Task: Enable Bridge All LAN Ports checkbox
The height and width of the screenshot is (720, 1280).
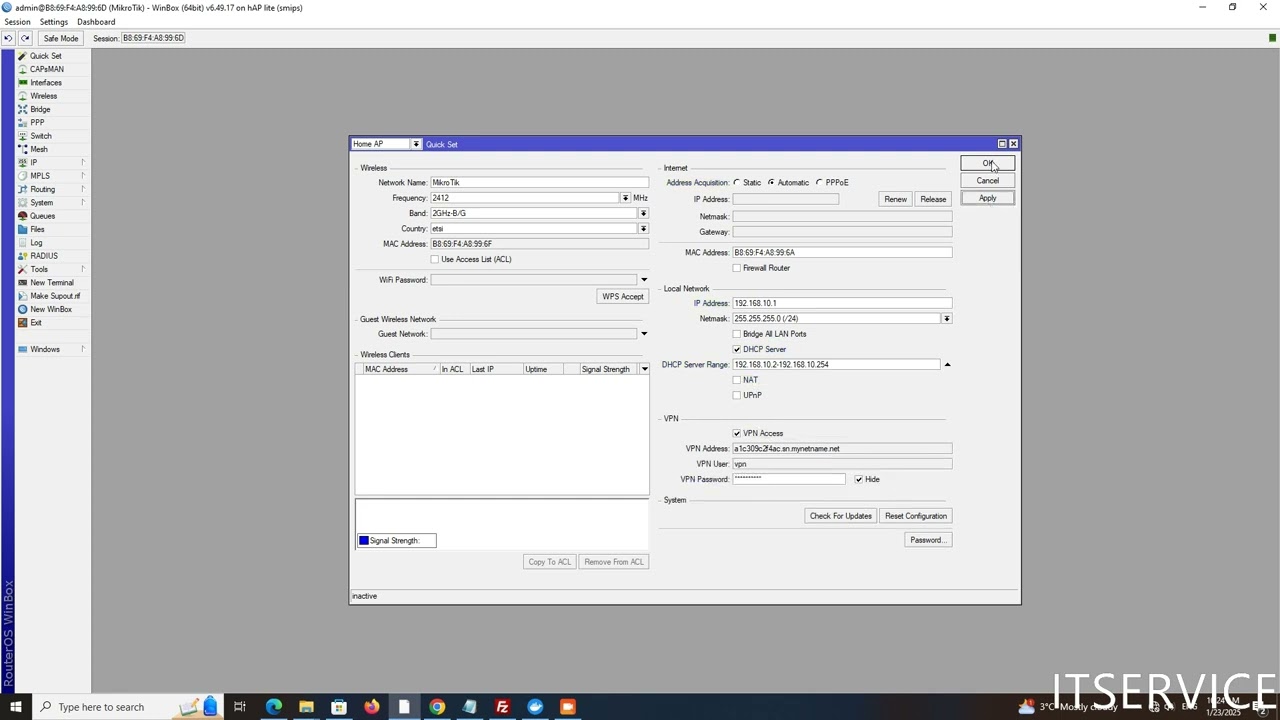Action: pyautogui.click(x=737, y=334)
